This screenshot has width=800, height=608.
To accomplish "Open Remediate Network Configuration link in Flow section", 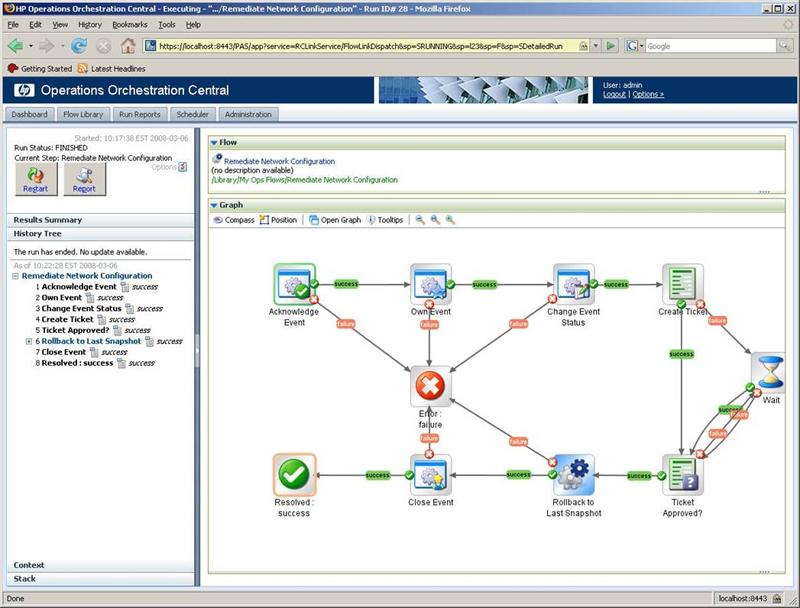I will coord(280,161).
